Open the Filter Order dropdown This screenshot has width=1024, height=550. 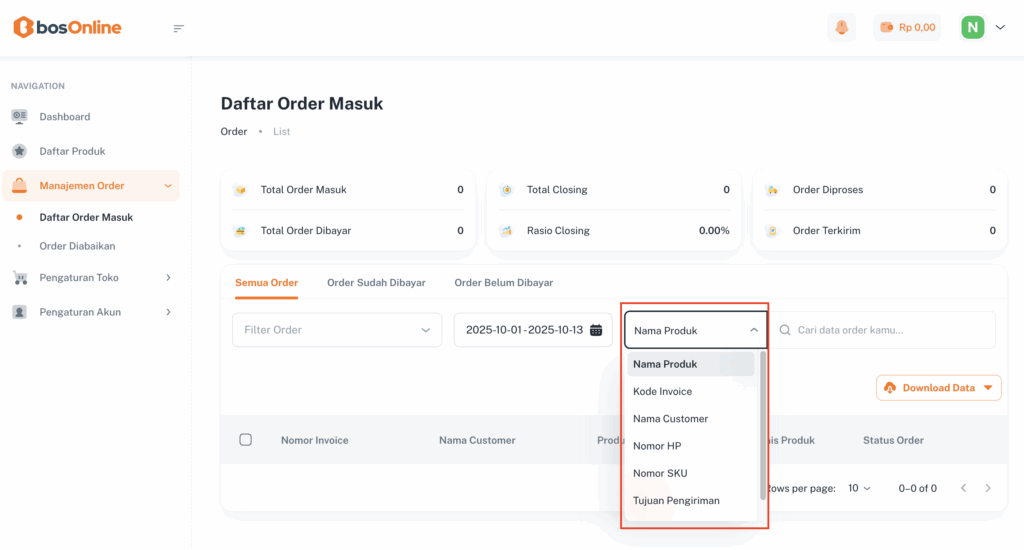pyautogui.click(x=337, y=330)
